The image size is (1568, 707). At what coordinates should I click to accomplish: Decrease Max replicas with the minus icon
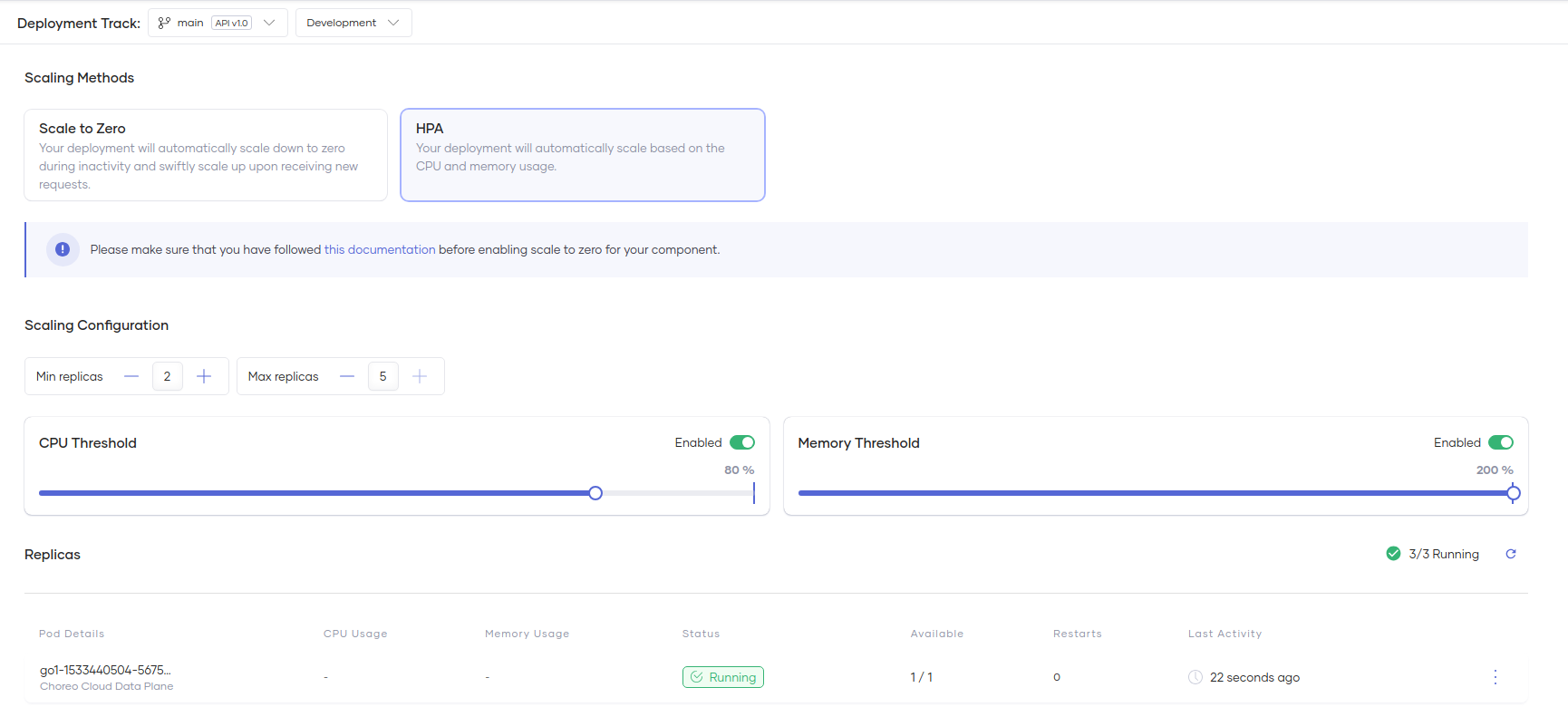click(x=347, y=376)
